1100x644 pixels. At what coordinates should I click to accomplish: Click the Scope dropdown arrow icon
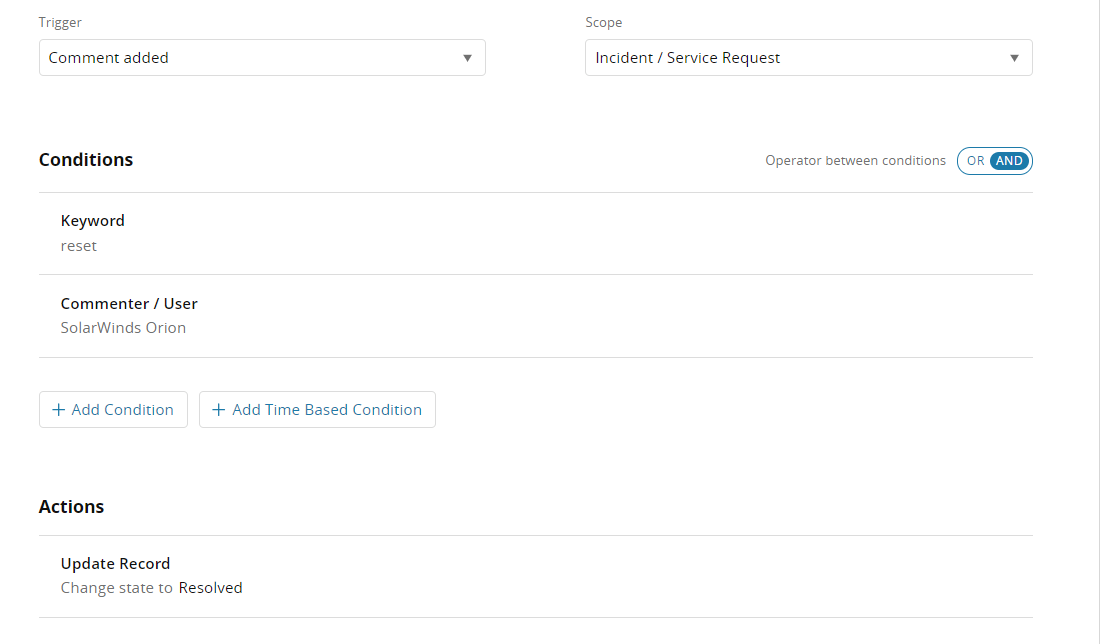tap(1014, 58)
